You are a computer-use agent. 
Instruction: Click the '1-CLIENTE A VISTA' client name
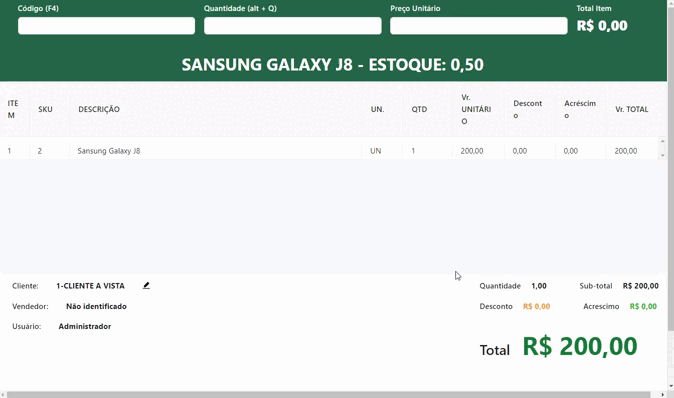click(90, 286)
